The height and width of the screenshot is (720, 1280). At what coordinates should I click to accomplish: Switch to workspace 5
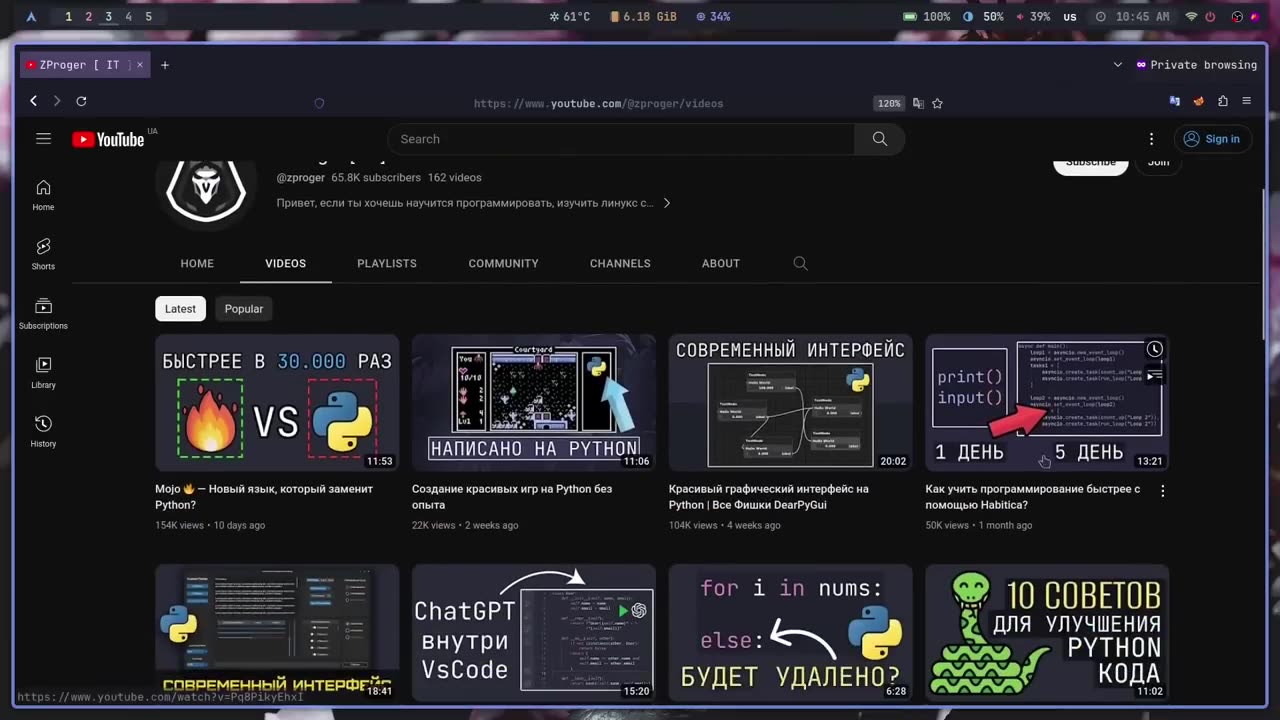tap(149, 17)
